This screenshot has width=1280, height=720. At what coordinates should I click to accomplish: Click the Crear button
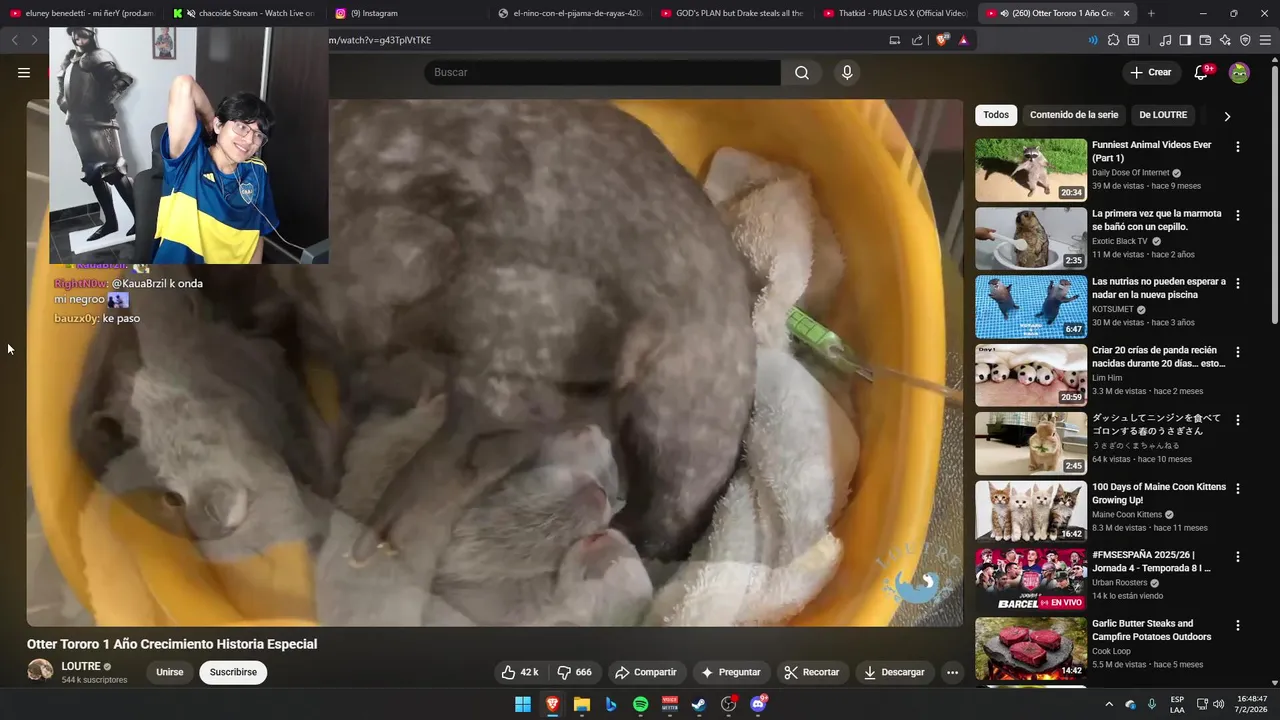pos(1151,72)
